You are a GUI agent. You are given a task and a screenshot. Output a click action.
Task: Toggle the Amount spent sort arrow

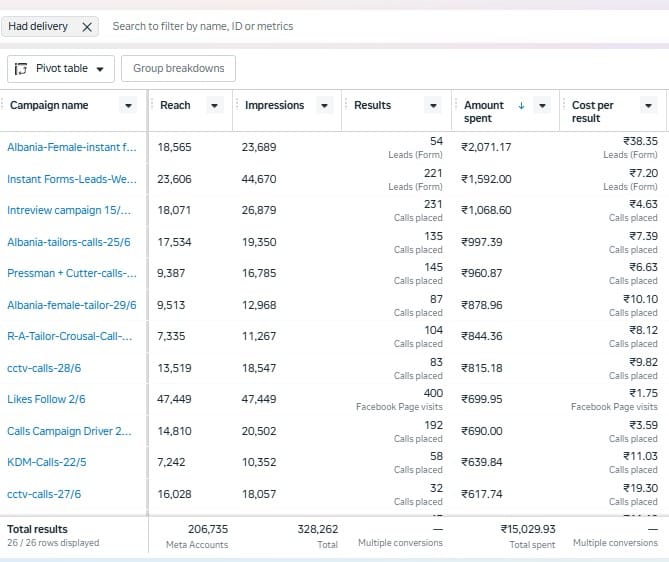point(521,105)
